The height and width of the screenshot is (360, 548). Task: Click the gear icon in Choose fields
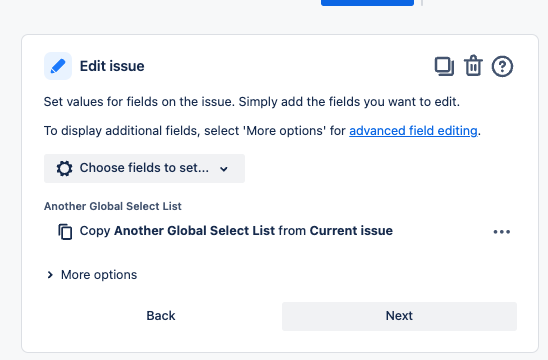click(65, 168)
